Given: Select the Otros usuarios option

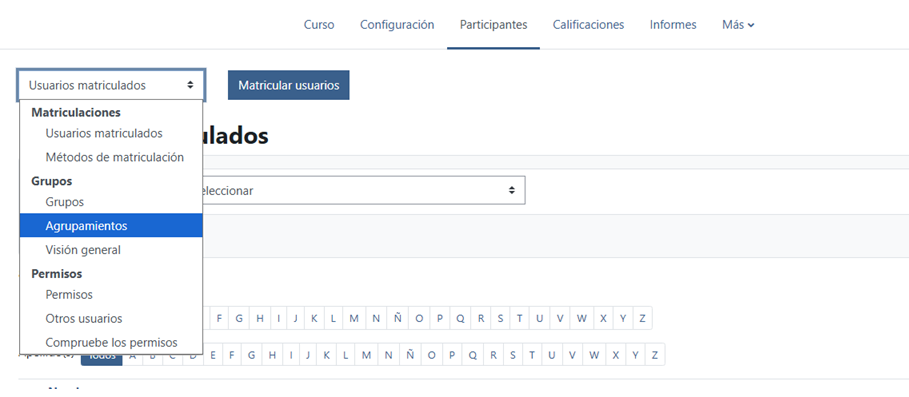Looking at the screenshot, I should tap(111, 319).
